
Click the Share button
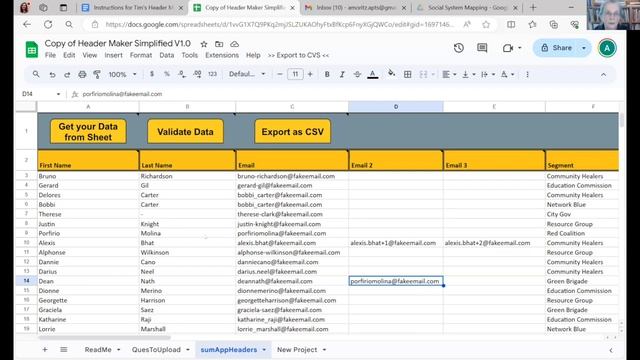click(557, 48)
